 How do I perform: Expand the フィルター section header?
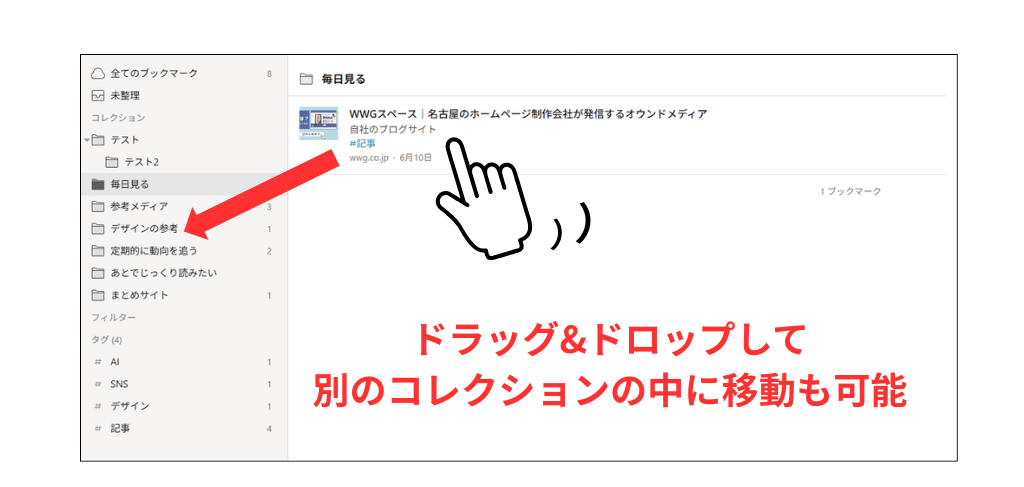(113, 318)
